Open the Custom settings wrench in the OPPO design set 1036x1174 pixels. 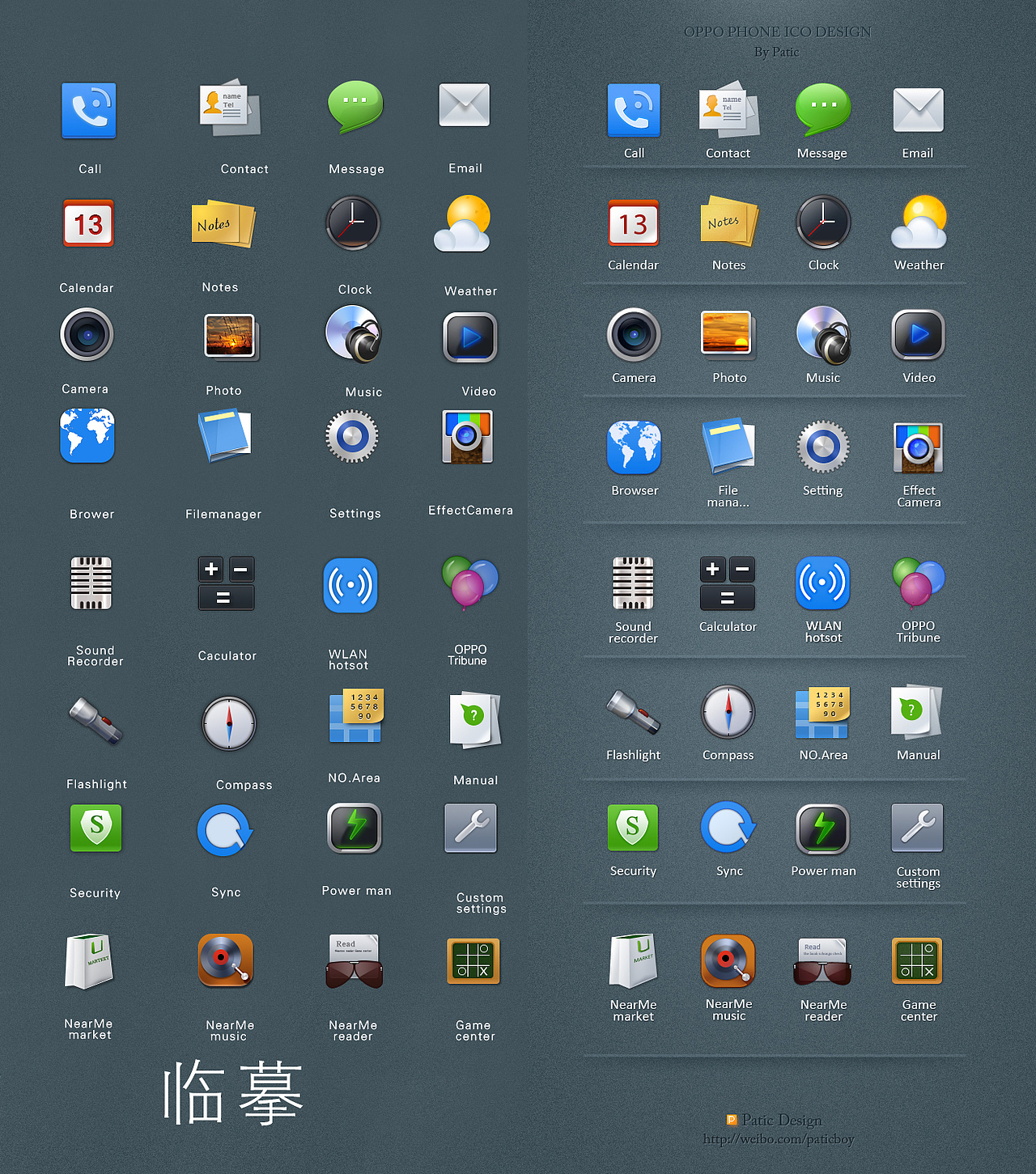(918, 828)
